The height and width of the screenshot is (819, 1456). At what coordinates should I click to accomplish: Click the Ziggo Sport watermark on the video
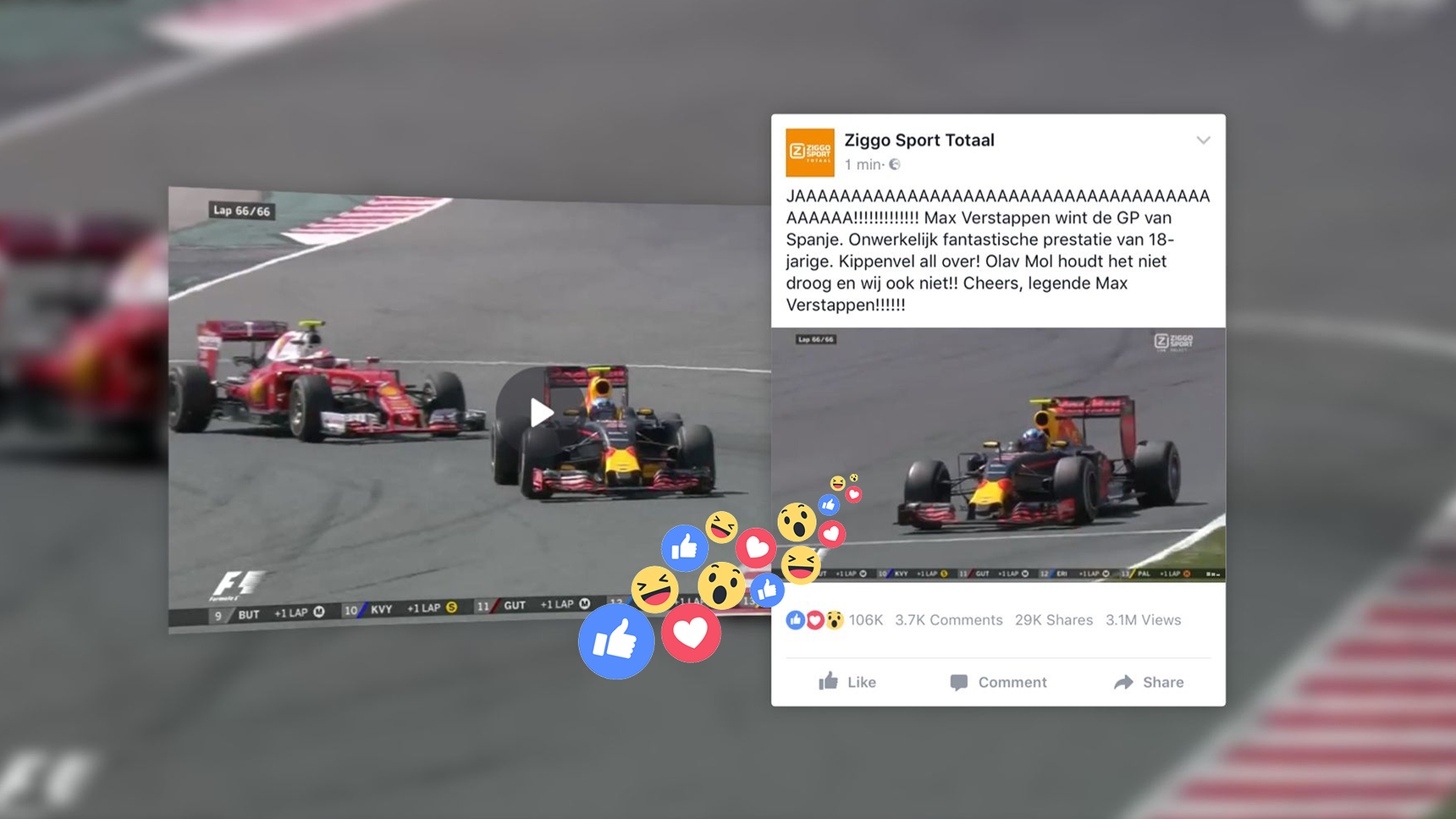tap(1173, 342)
